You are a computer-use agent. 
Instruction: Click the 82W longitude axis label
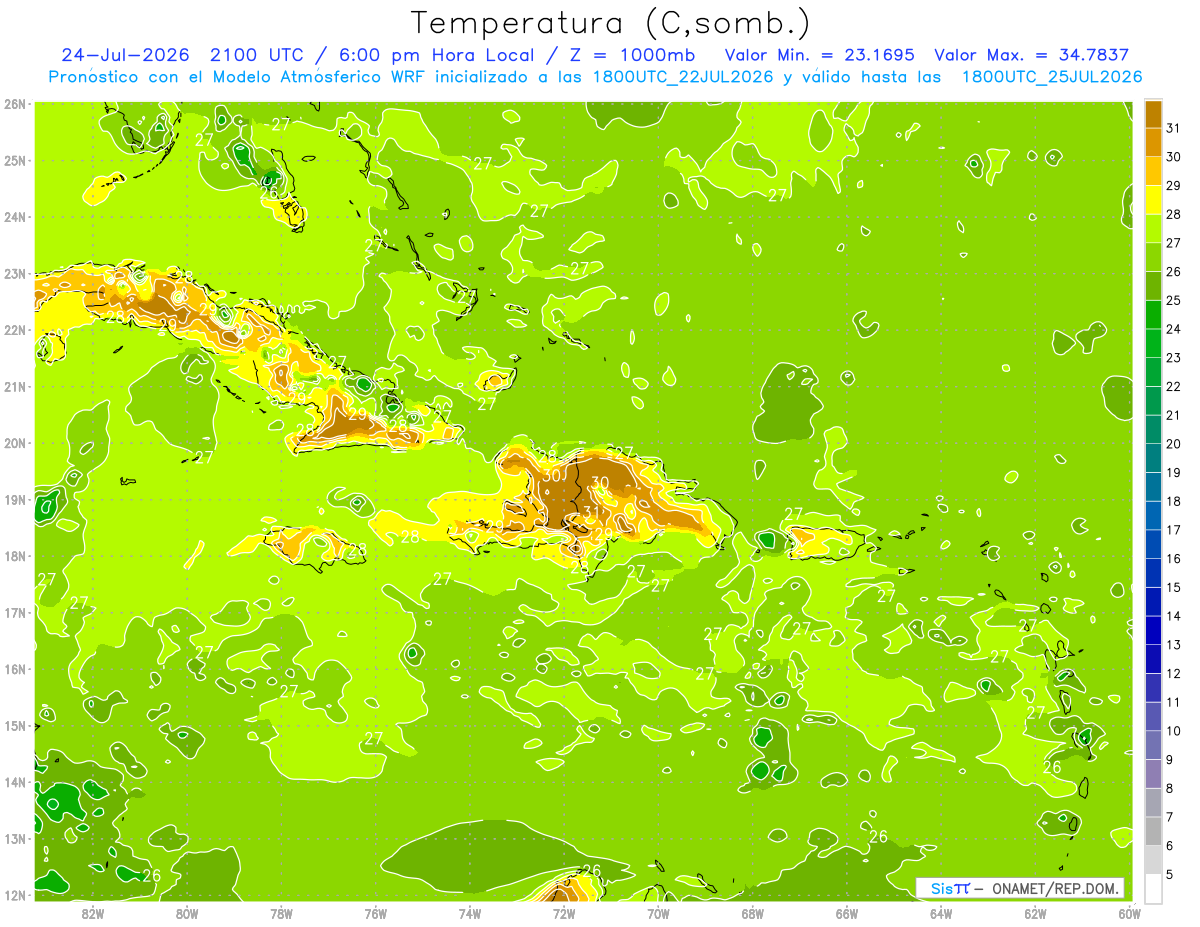click(x=93, y=912)
